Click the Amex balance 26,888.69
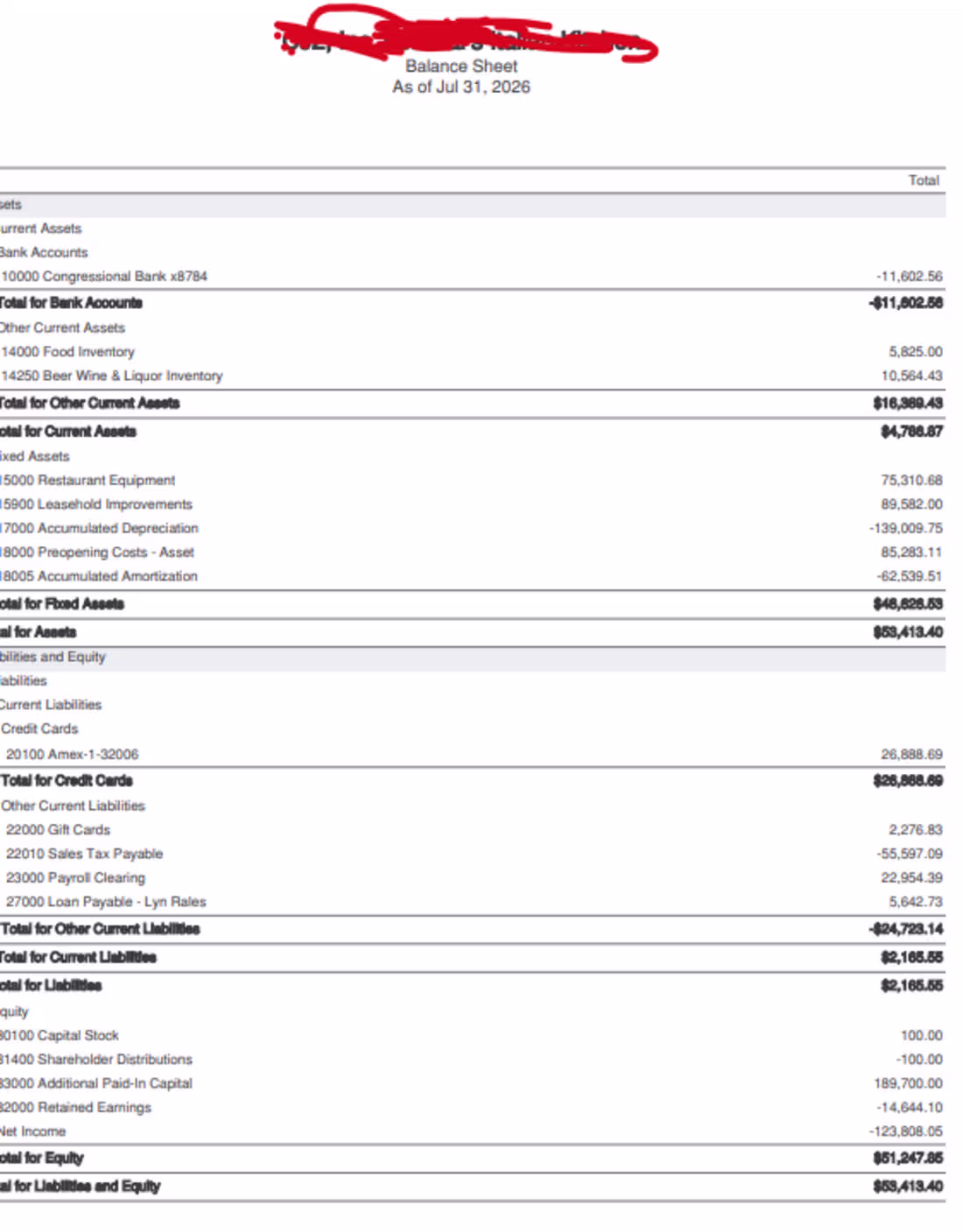 [912, 755]
